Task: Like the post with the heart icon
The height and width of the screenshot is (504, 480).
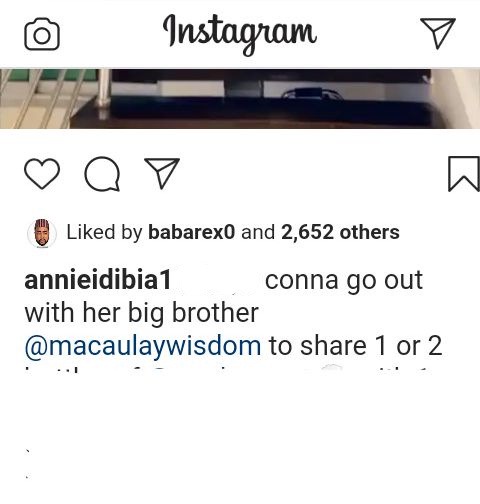Action: pos(42,174)
